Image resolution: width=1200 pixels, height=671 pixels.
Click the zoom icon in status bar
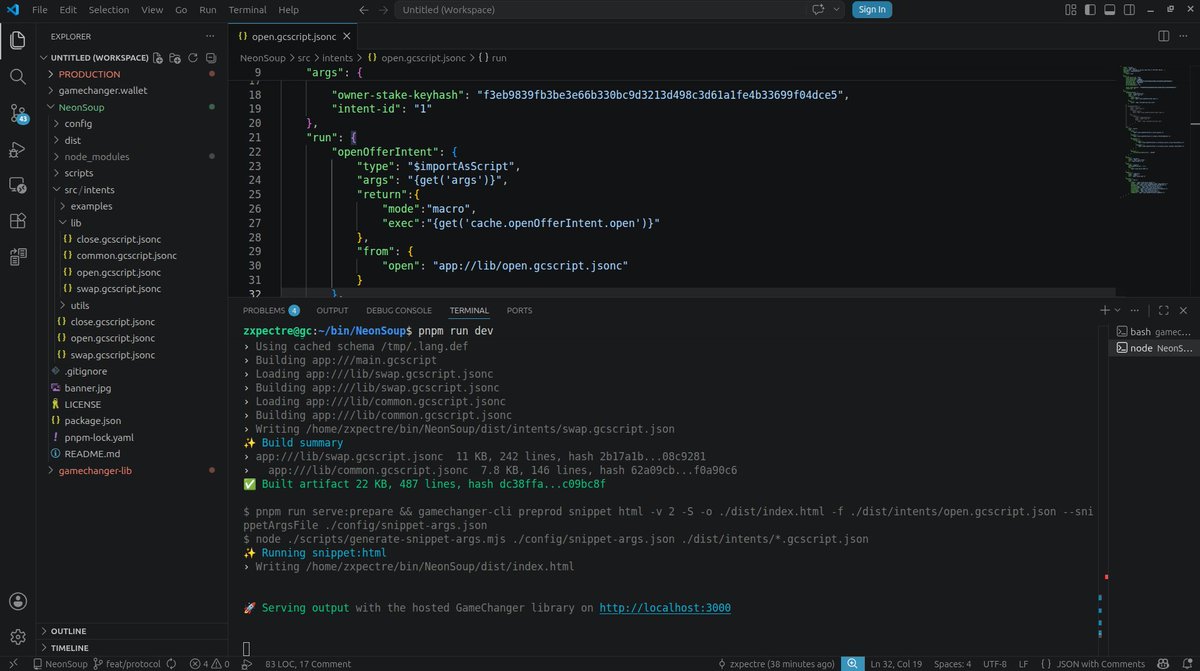pyautogui.click(x=852, y=664)
